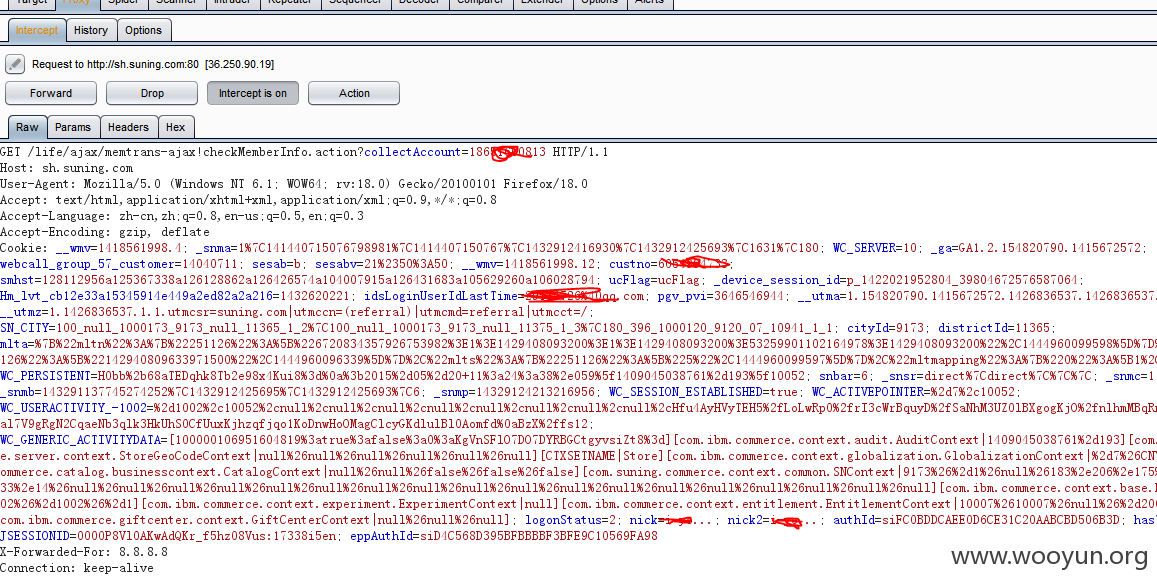Screen dimensions: 1157x585
Task: Click the WC_SESSION_ESTABLISHED cookie name
Action: tap(688, 392)
